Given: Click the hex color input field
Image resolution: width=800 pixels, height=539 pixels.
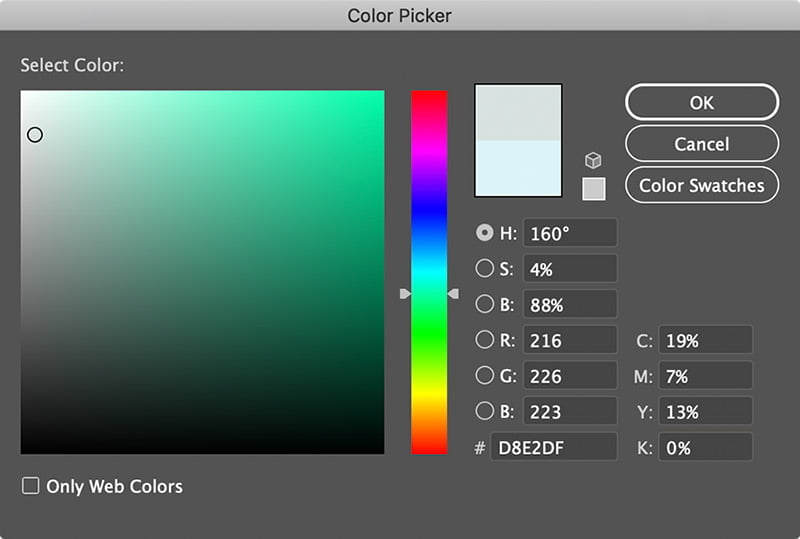Looking at the screenshot, I should tap(553, 447).
